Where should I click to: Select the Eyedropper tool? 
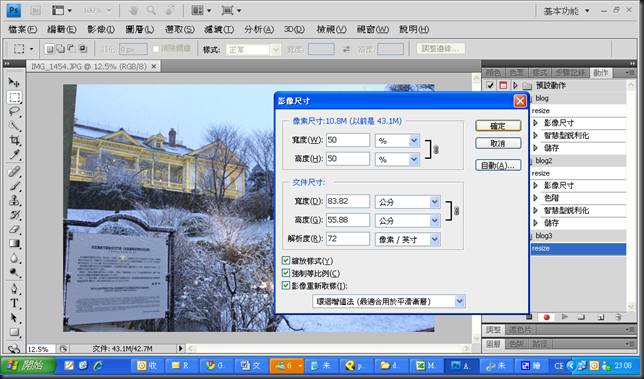(14, 155)
